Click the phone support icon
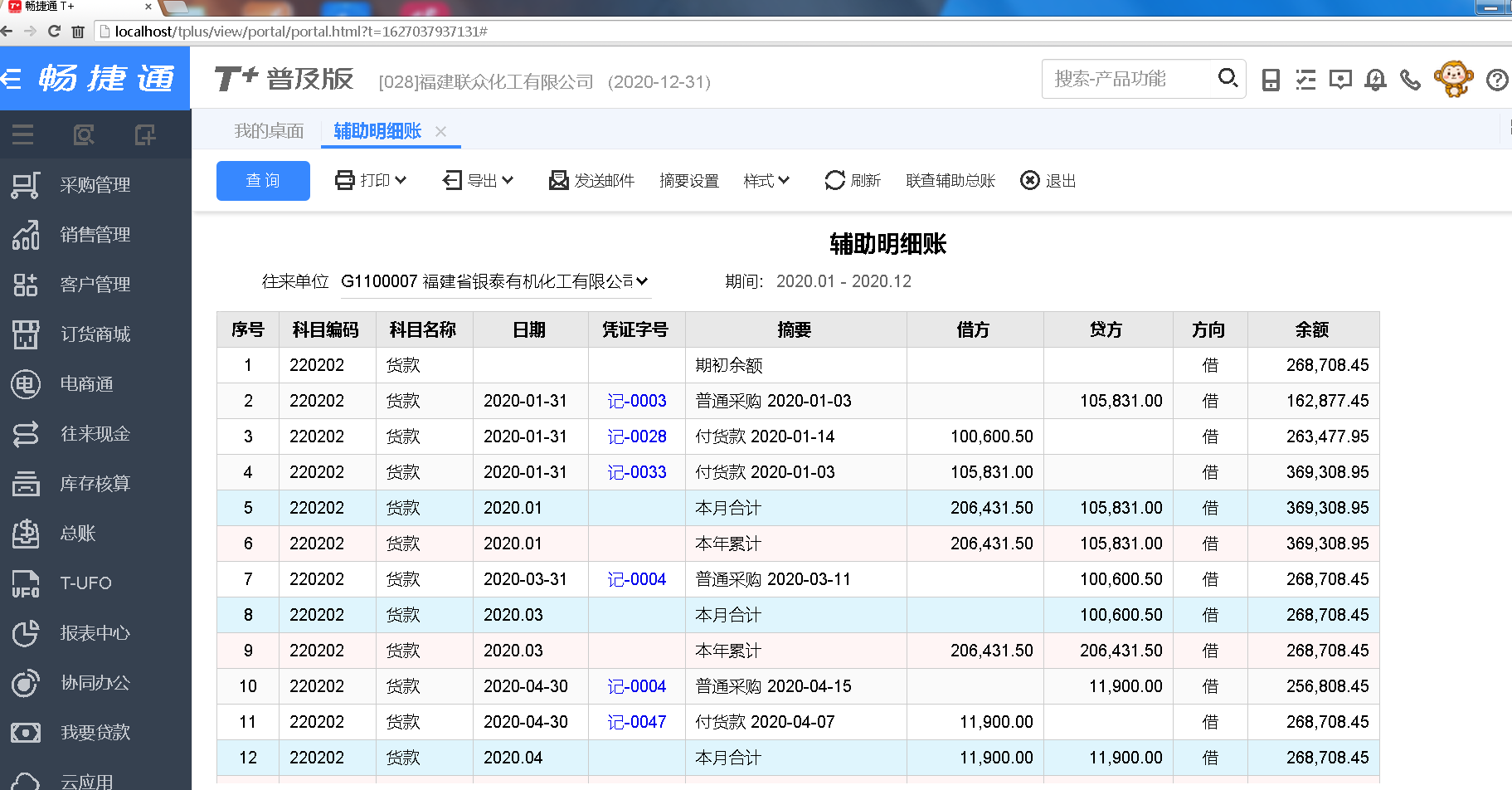 (x=1410, y=80)
